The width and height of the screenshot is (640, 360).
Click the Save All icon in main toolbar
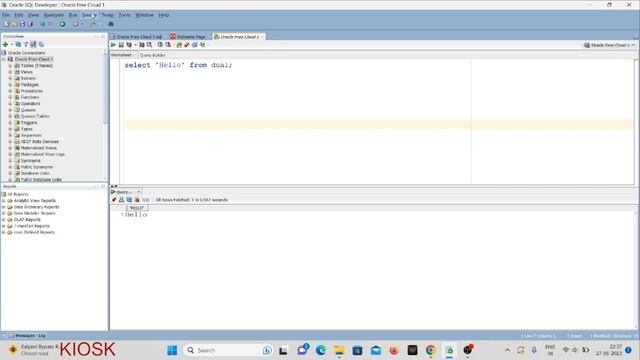coord(30,24)
